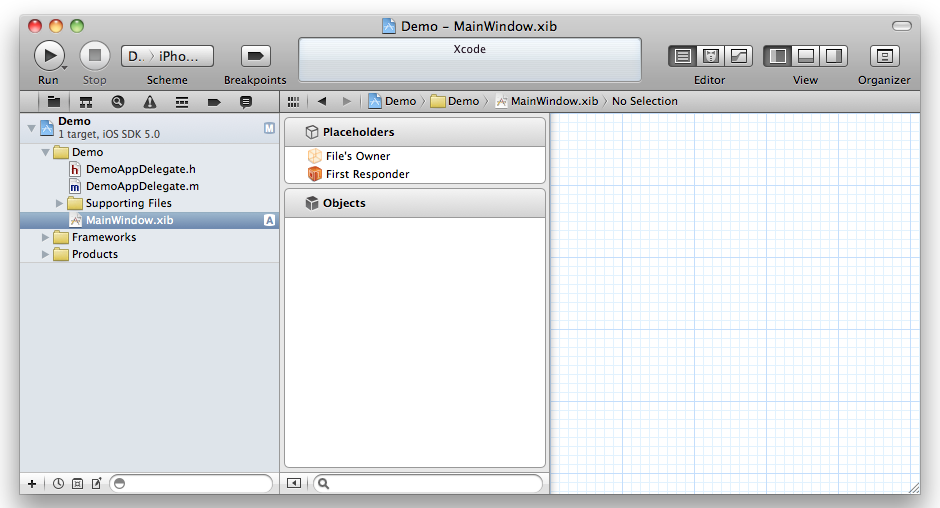Screen dimensions: 940x508
Task: Show the Debug navigator
Action: point(182,101)
